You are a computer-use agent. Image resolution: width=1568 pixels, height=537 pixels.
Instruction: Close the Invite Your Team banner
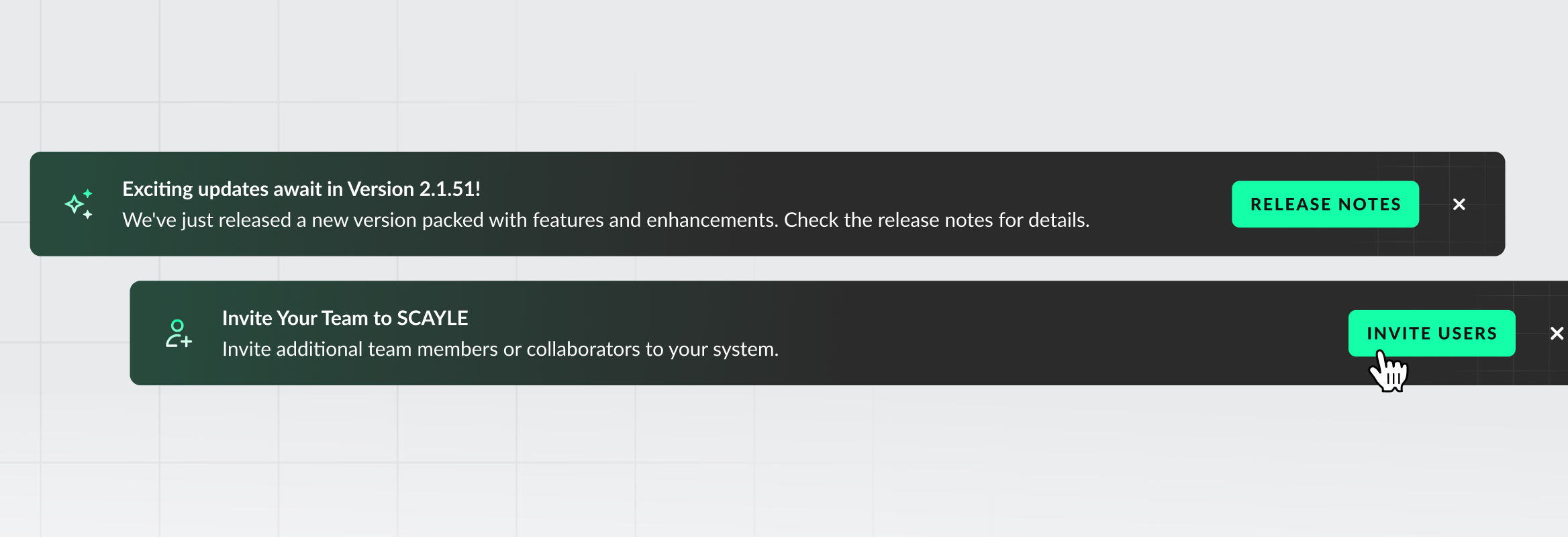click(1557, 334)
